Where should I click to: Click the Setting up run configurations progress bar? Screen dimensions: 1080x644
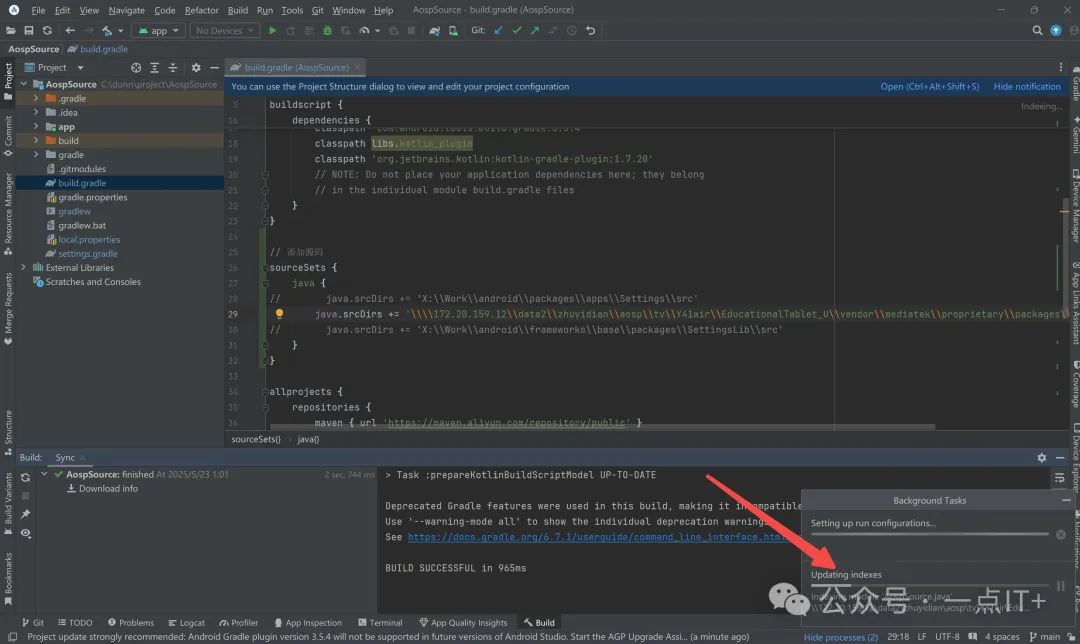click(x=930, y=534)
